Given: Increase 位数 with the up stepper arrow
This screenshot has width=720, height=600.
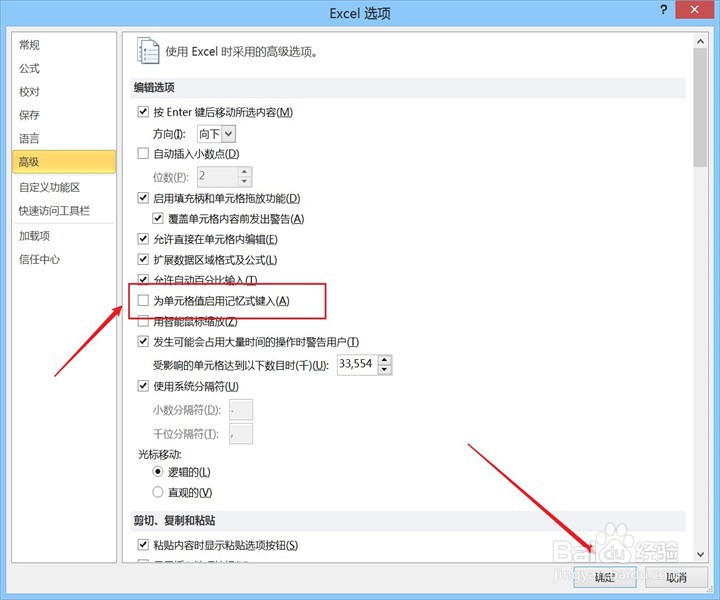Looking at the screenshot, I should (x=245, y=172).
